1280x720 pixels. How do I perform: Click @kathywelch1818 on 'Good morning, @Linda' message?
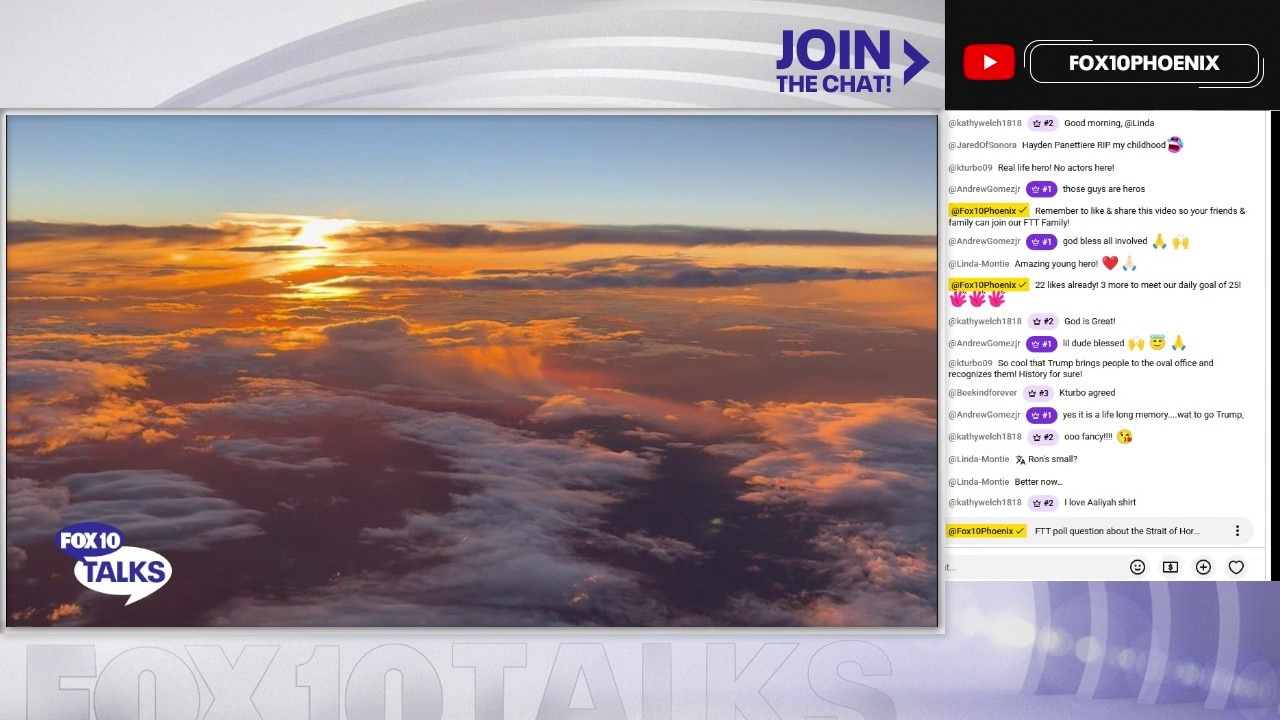pyautogui.click(x=985, y=123)
